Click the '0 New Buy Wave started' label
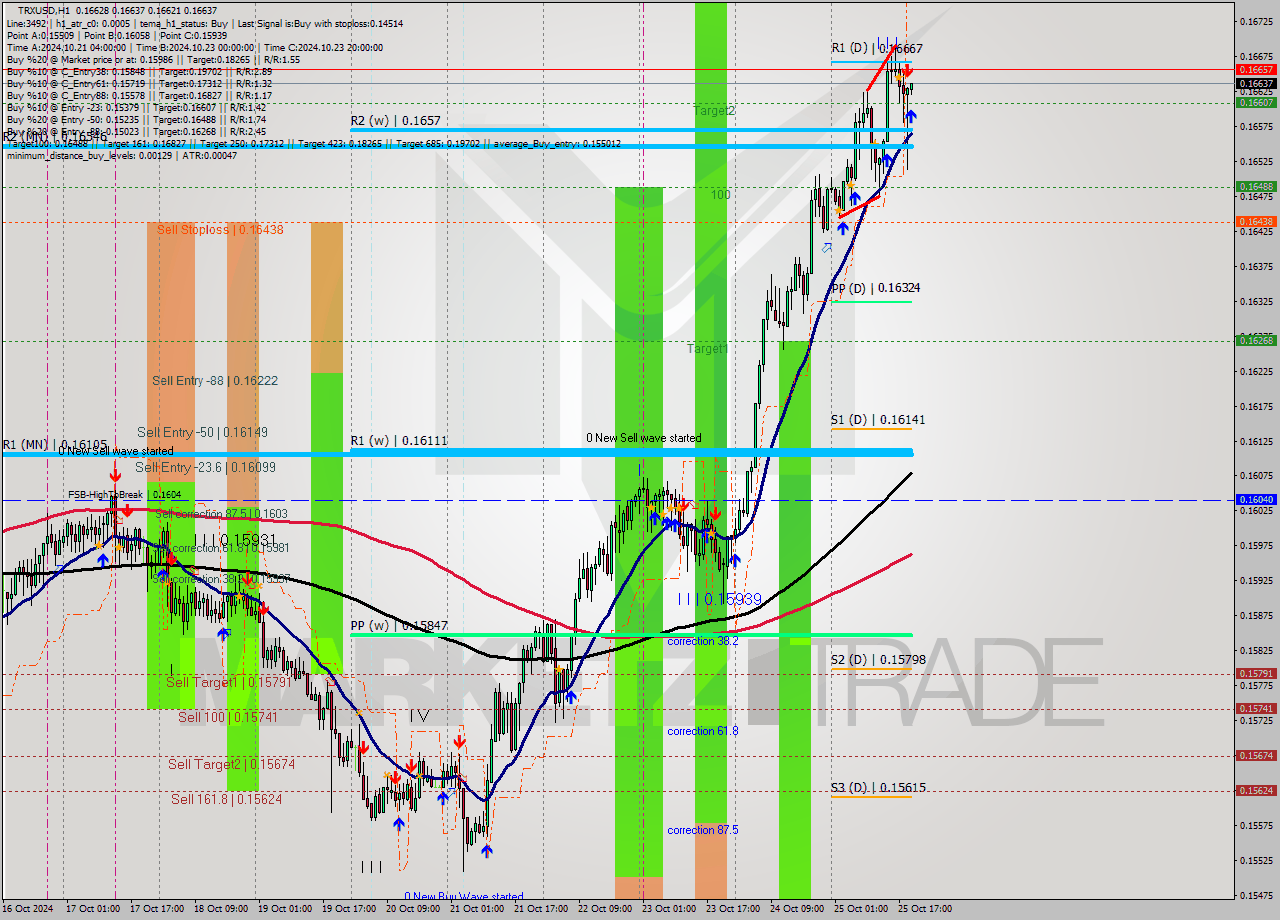 tap(464, 896)
